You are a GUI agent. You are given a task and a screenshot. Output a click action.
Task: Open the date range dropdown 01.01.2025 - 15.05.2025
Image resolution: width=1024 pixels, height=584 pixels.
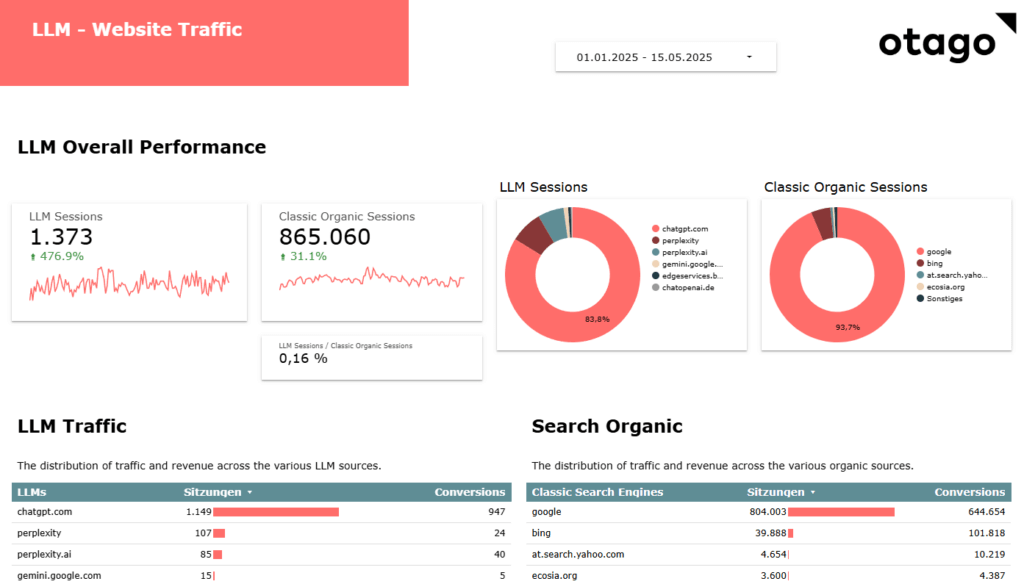tap(665, 57)
